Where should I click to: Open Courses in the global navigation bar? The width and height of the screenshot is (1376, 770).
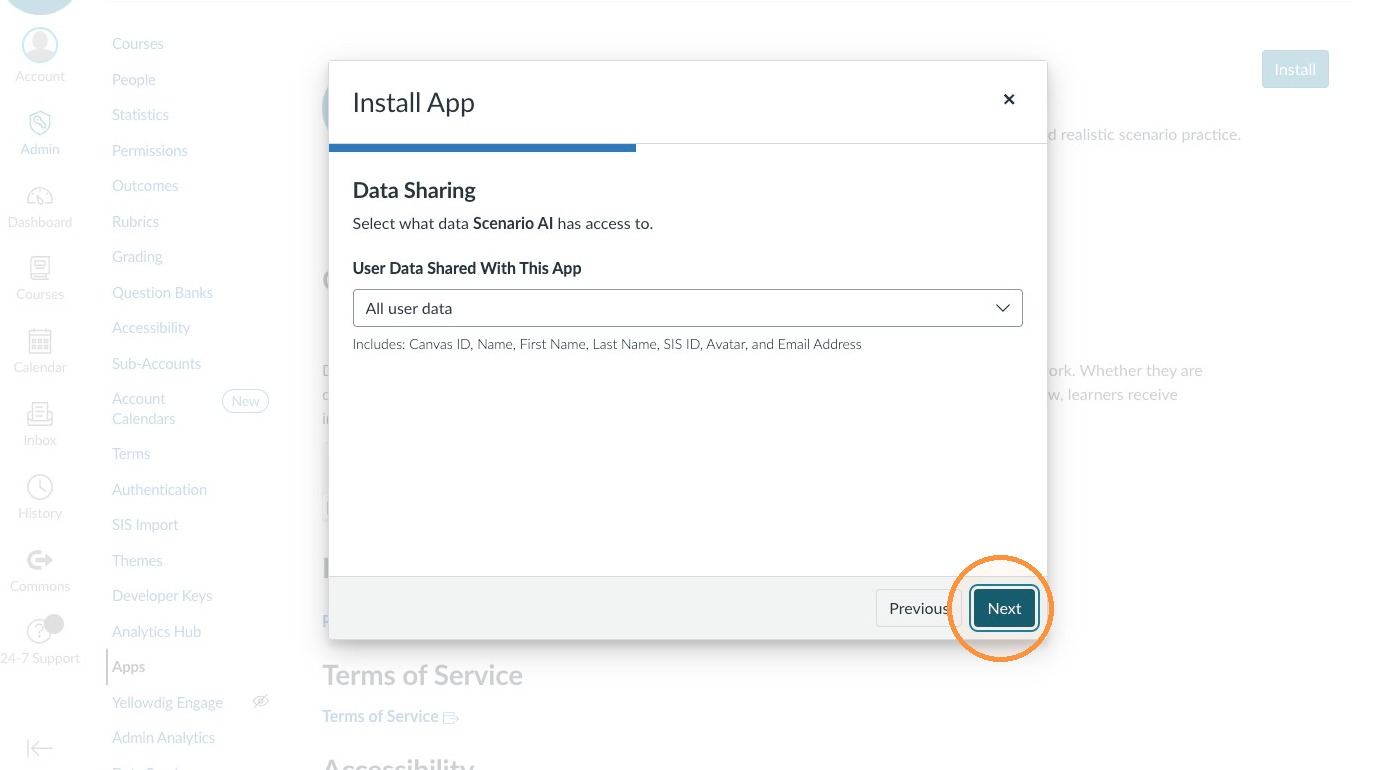[x=40, y=279]
